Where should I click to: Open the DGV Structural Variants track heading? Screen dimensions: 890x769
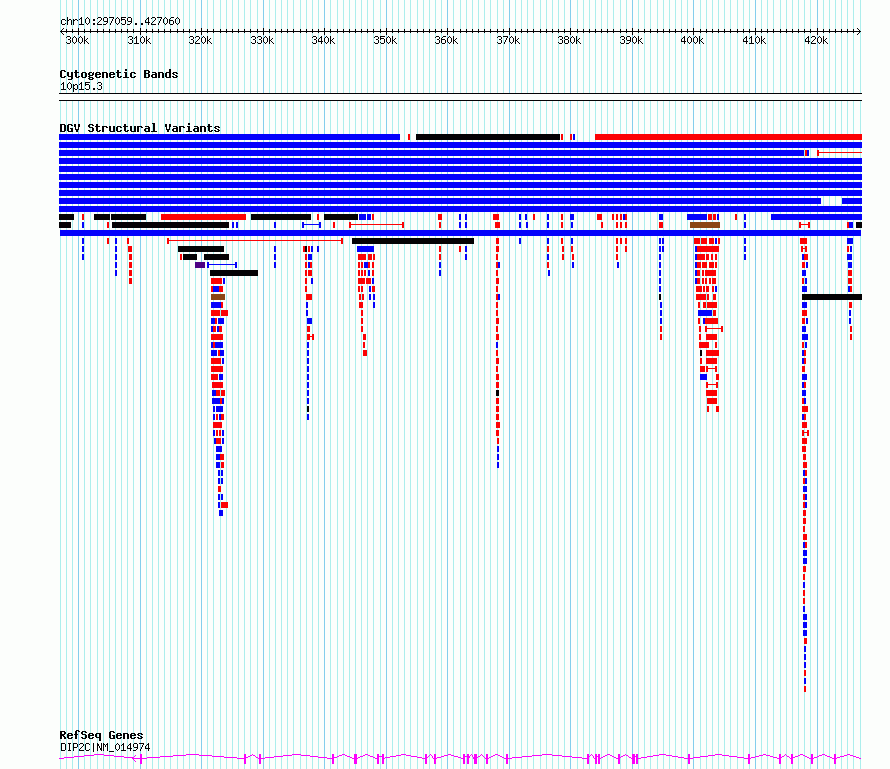pyautogui.click(x=140, y=128)
